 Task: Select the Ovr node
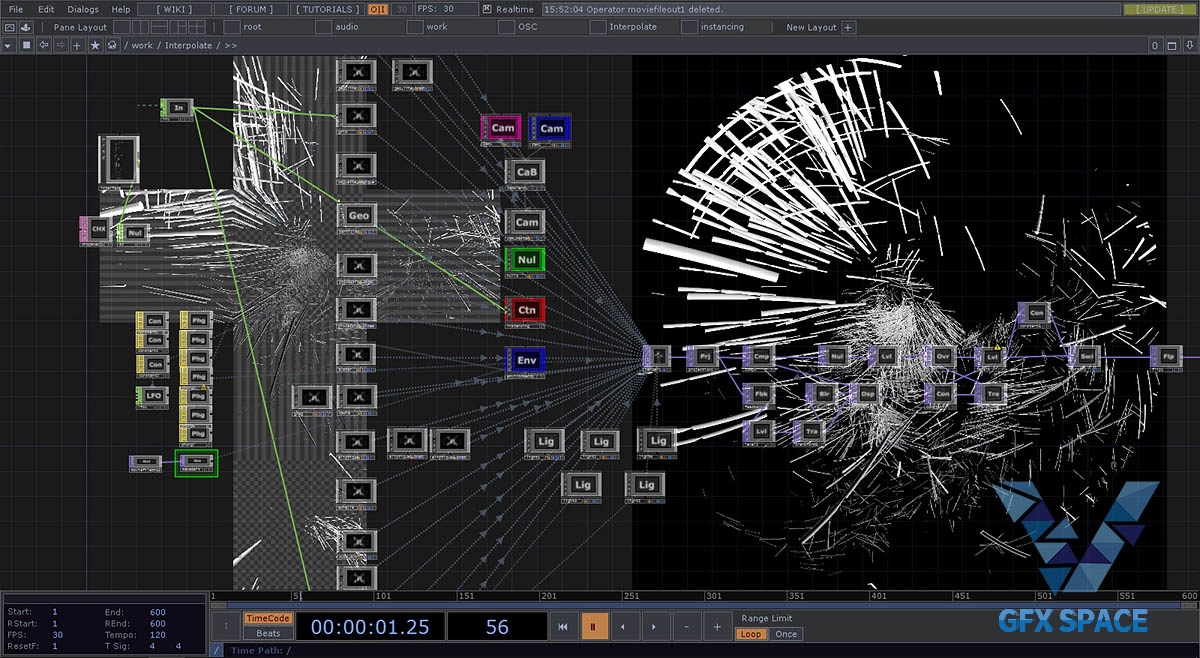(942, 356)
